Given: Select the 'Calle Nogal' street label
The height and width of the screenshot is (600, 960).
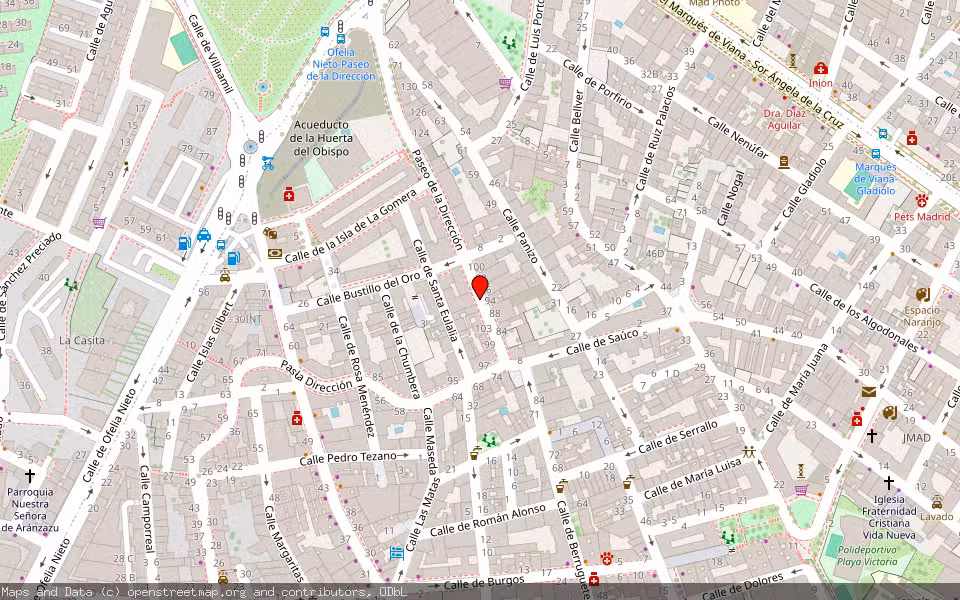Looking at the screenshot, I should 731,198.
